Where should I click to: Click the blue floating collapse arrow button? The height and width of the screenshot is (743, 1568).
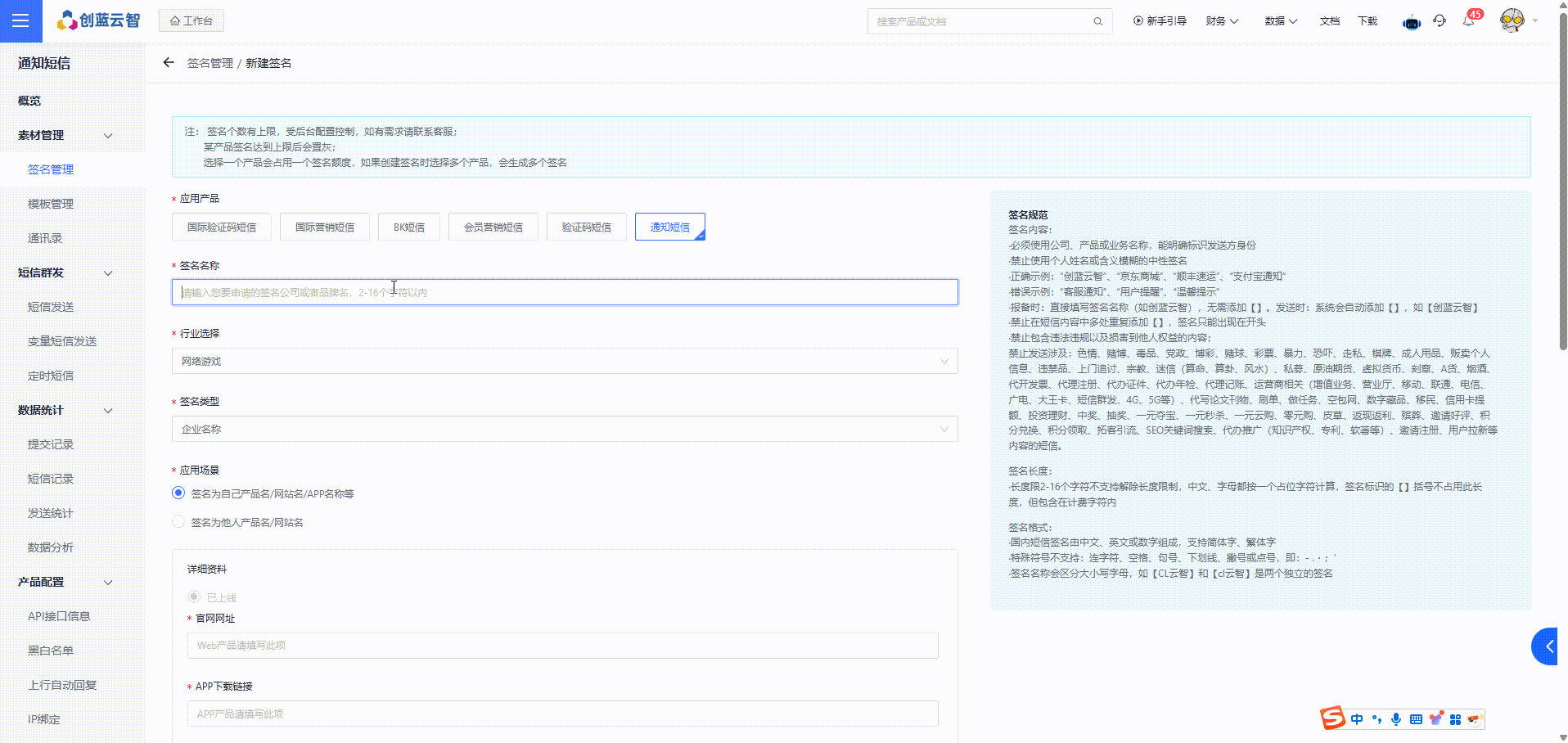coord(1547,646)
